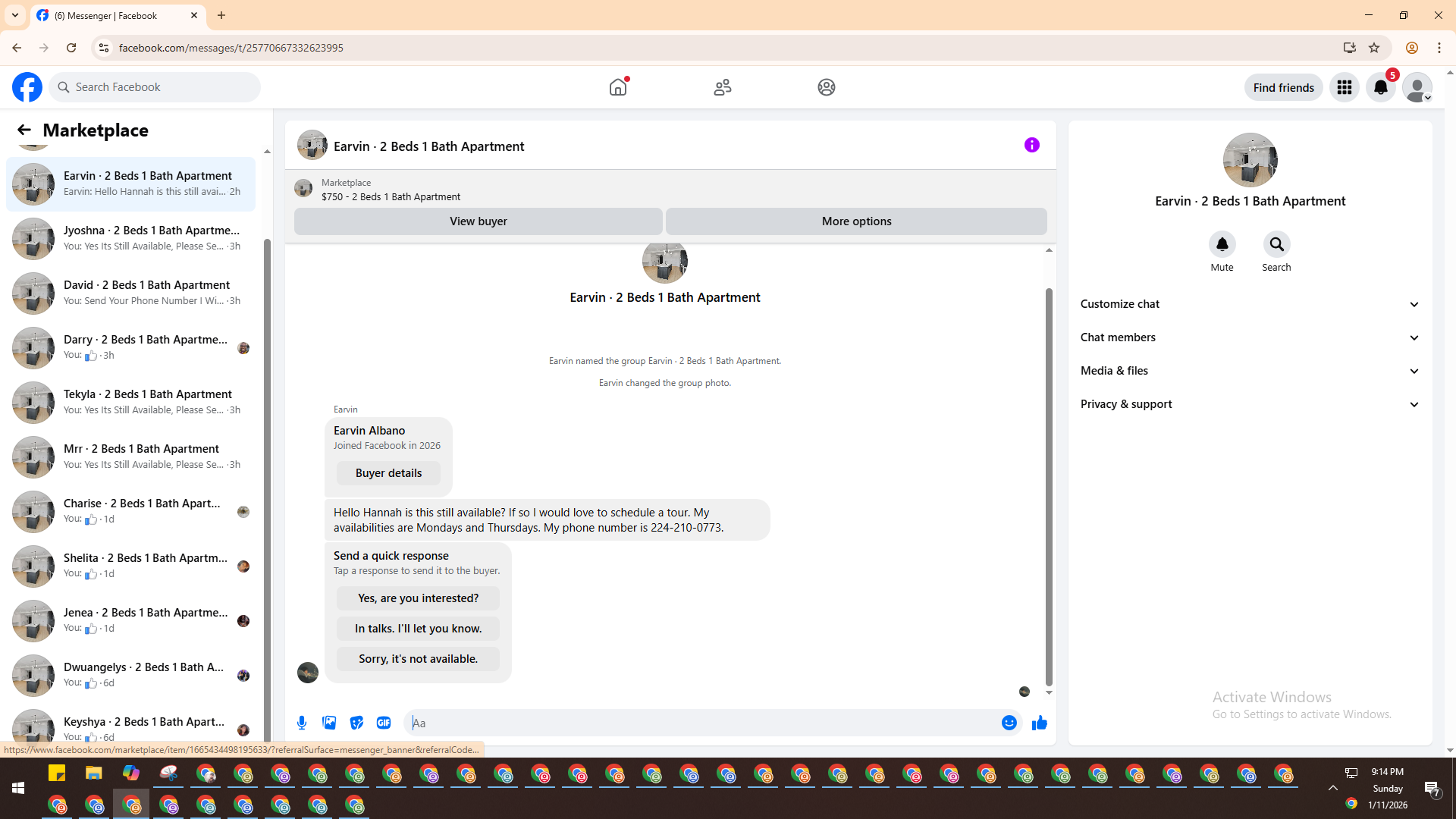Open Sticky Notes from the taskbar
The width and height of the screenshot is (1456, 819).
[x=57, y=773]
